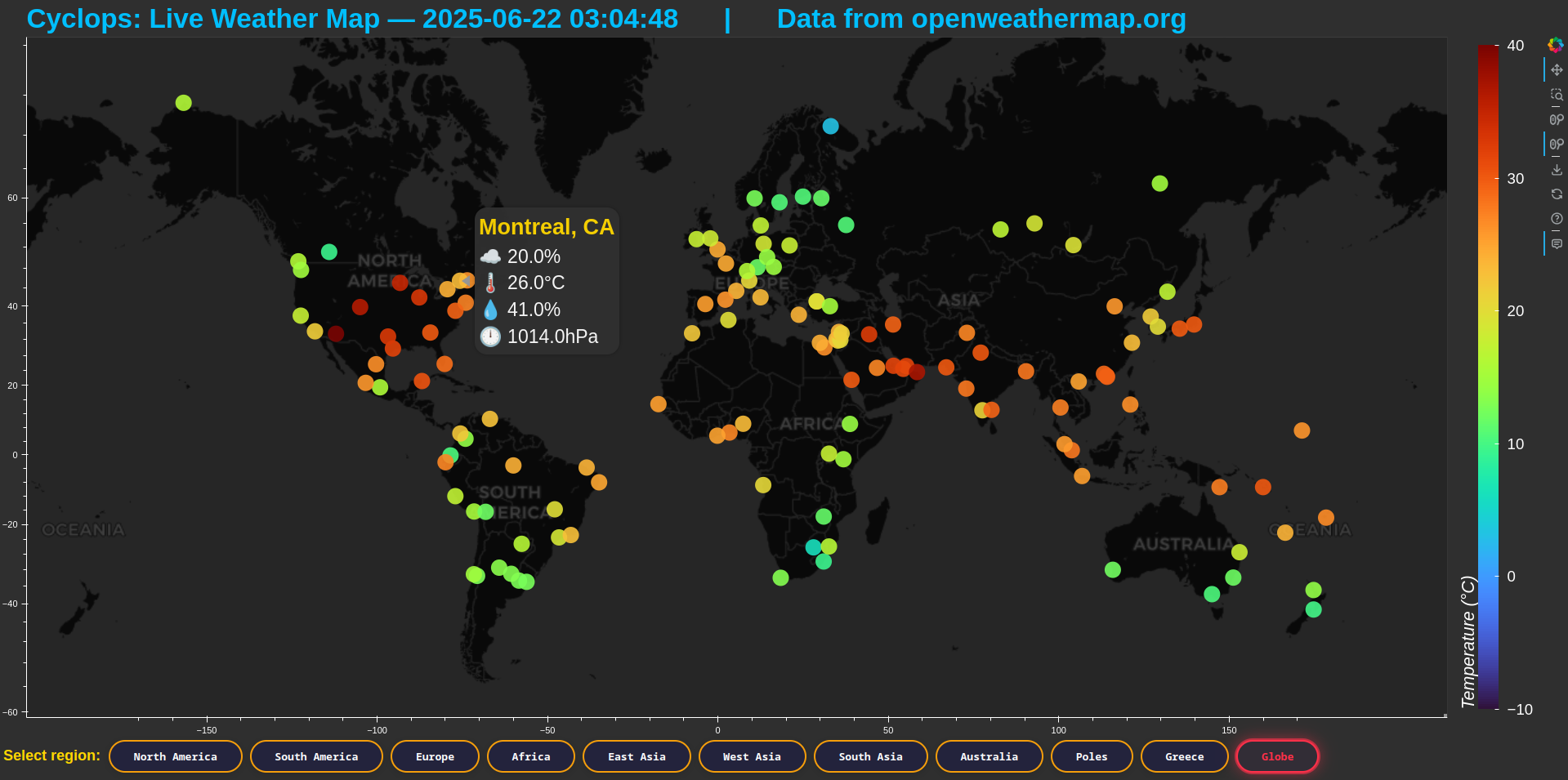Click the Australia region button

(x=989, y=756)
